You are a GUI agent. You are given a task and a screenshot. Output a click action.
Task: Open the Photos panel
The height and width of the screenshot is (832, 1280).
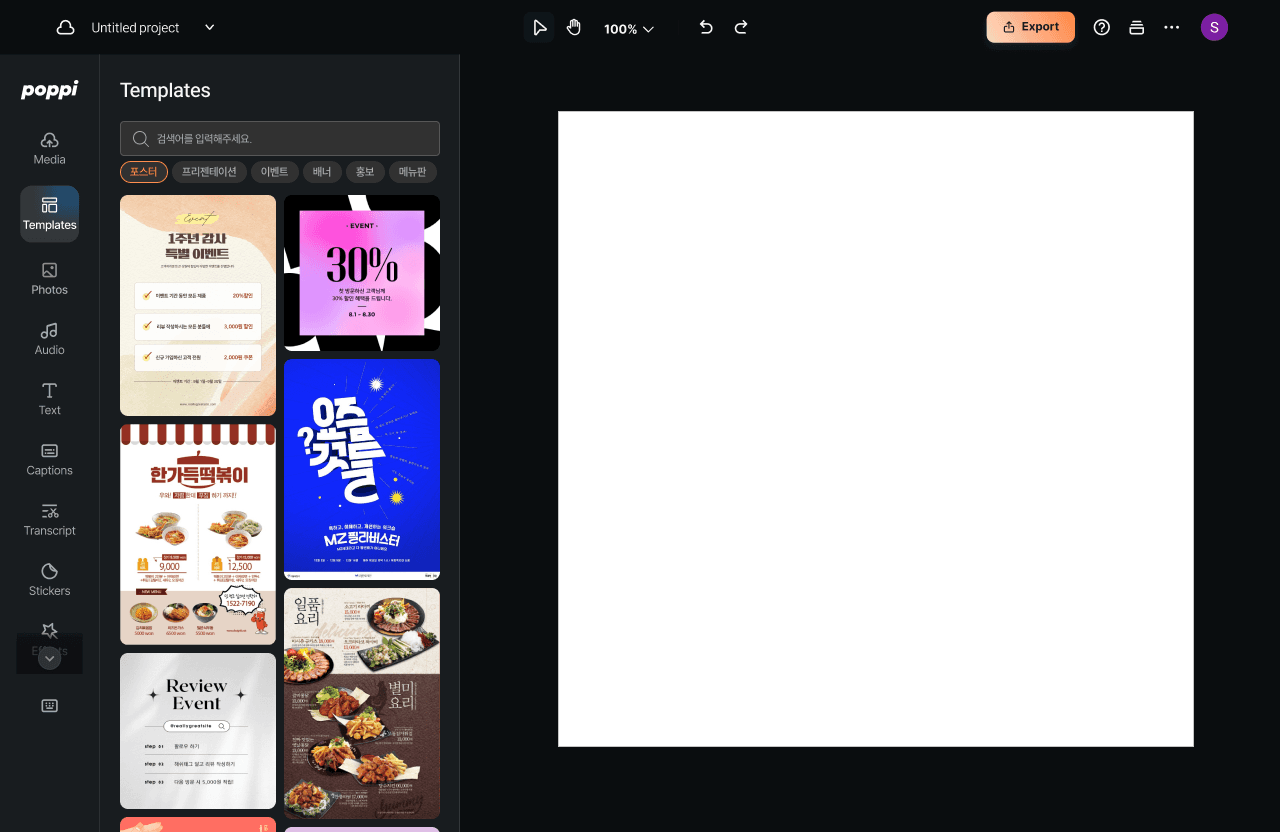[50, 279]
